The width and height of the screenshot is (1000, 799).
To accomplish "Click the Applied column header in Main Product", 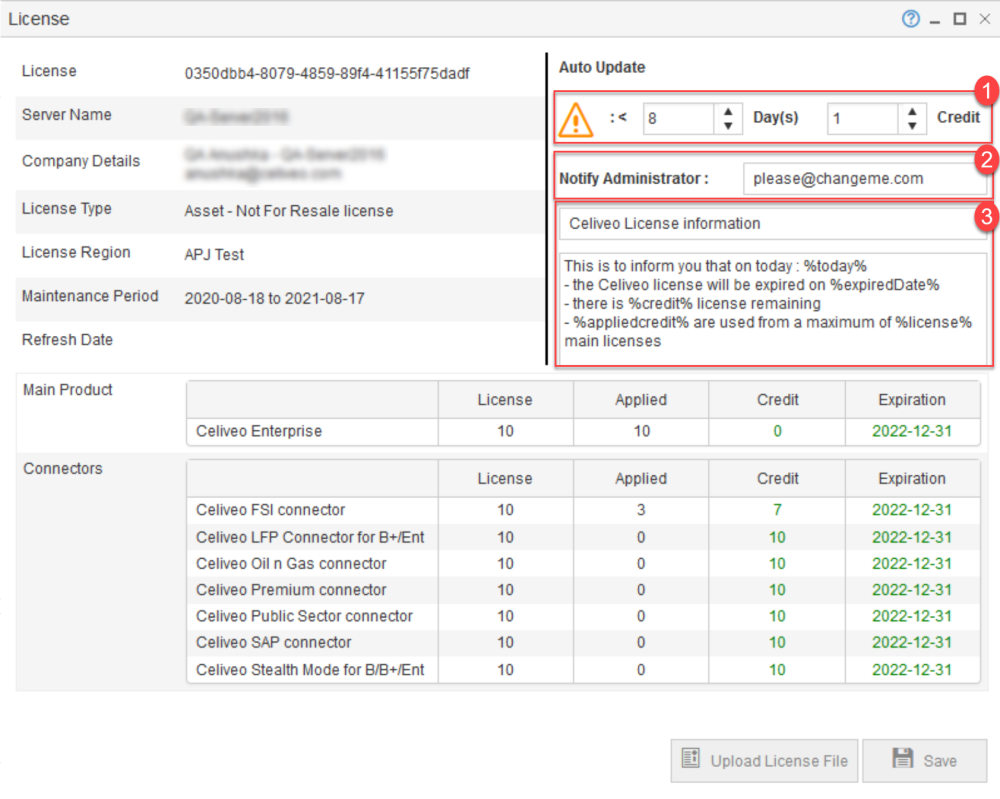I will [641, 400].
